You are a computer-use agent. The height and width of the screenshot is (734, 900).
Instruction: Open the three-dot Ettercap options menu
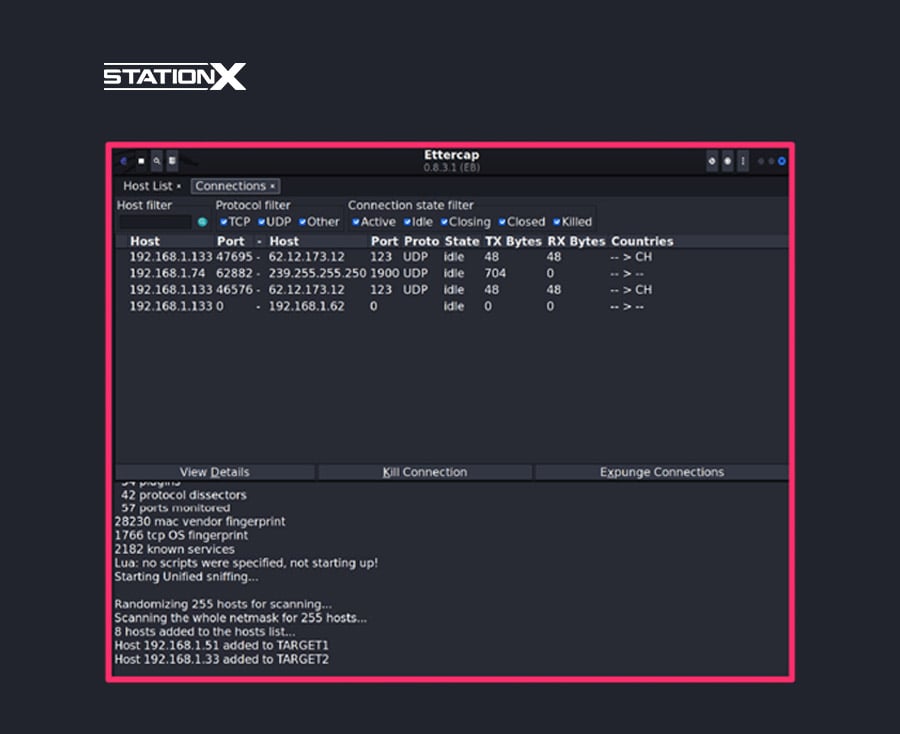742,160
